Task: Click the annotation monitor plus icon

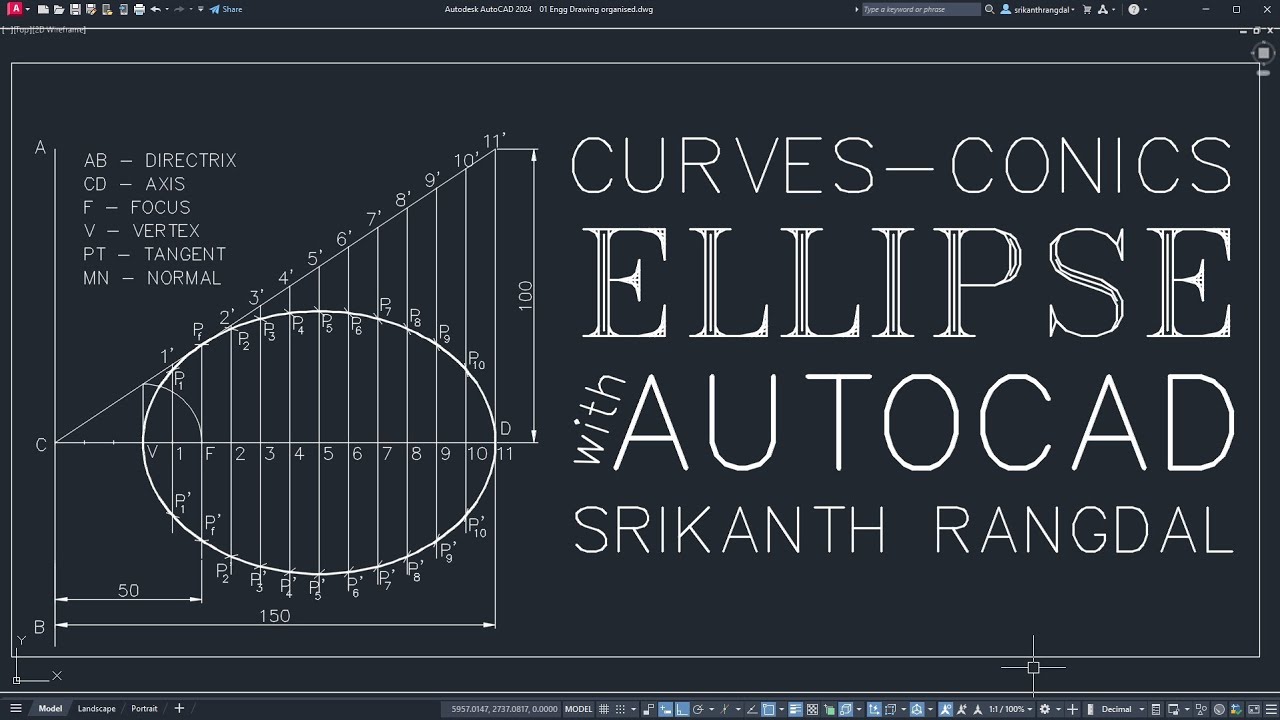Action: point(1072,709)
